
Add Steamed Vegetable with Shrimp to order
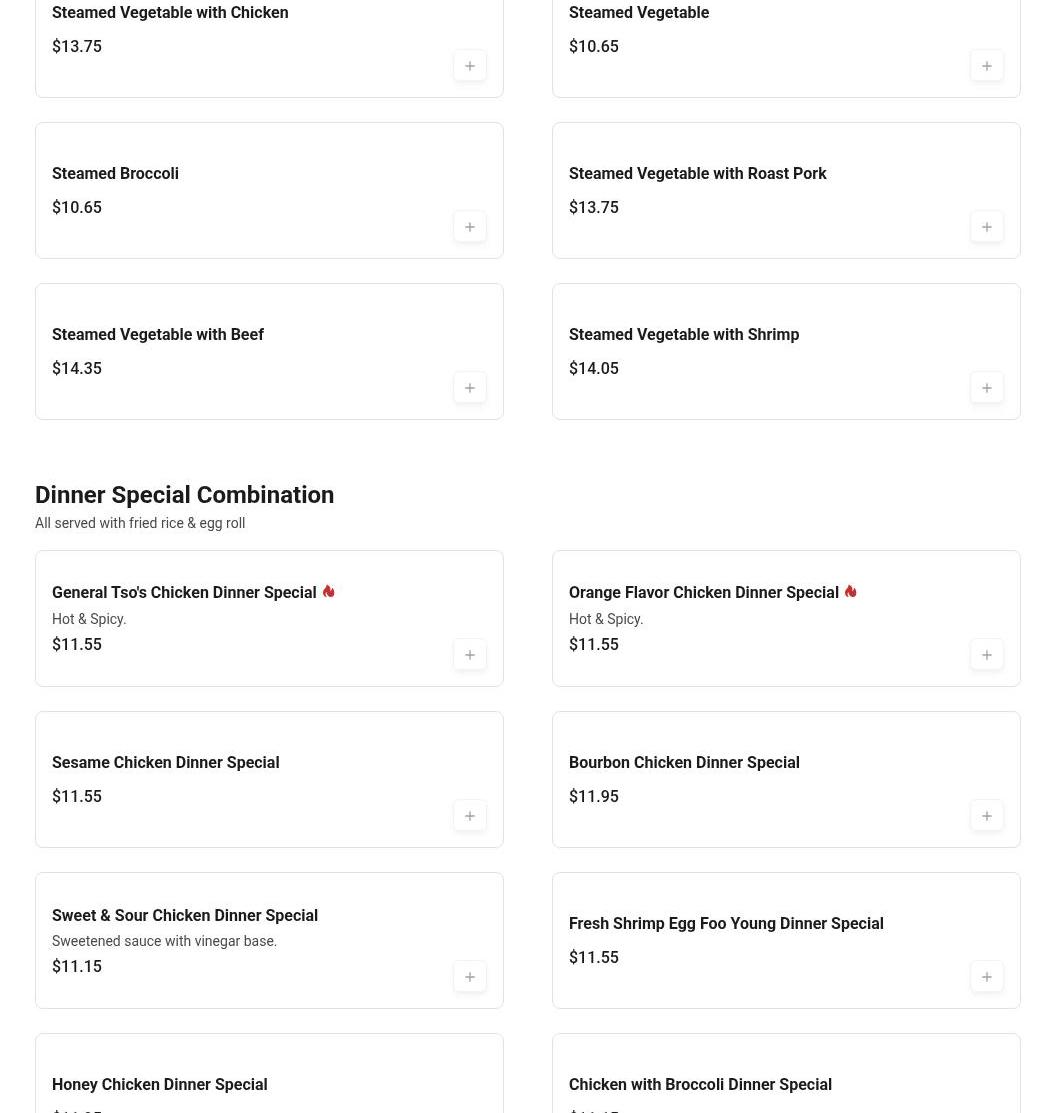click(987, 388)
